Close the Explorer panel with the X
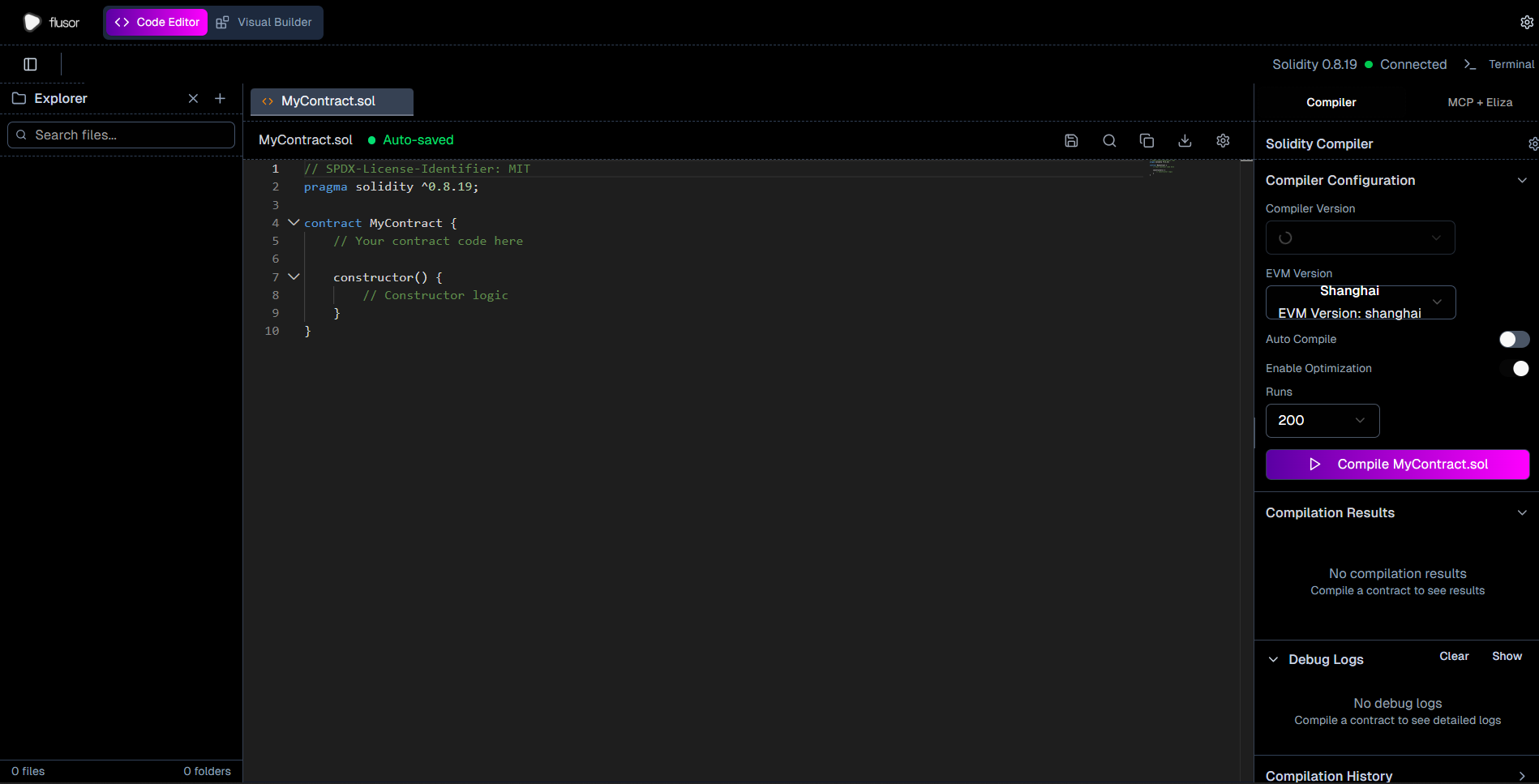This screenshot has height=784, width=1539. point(193,98)
